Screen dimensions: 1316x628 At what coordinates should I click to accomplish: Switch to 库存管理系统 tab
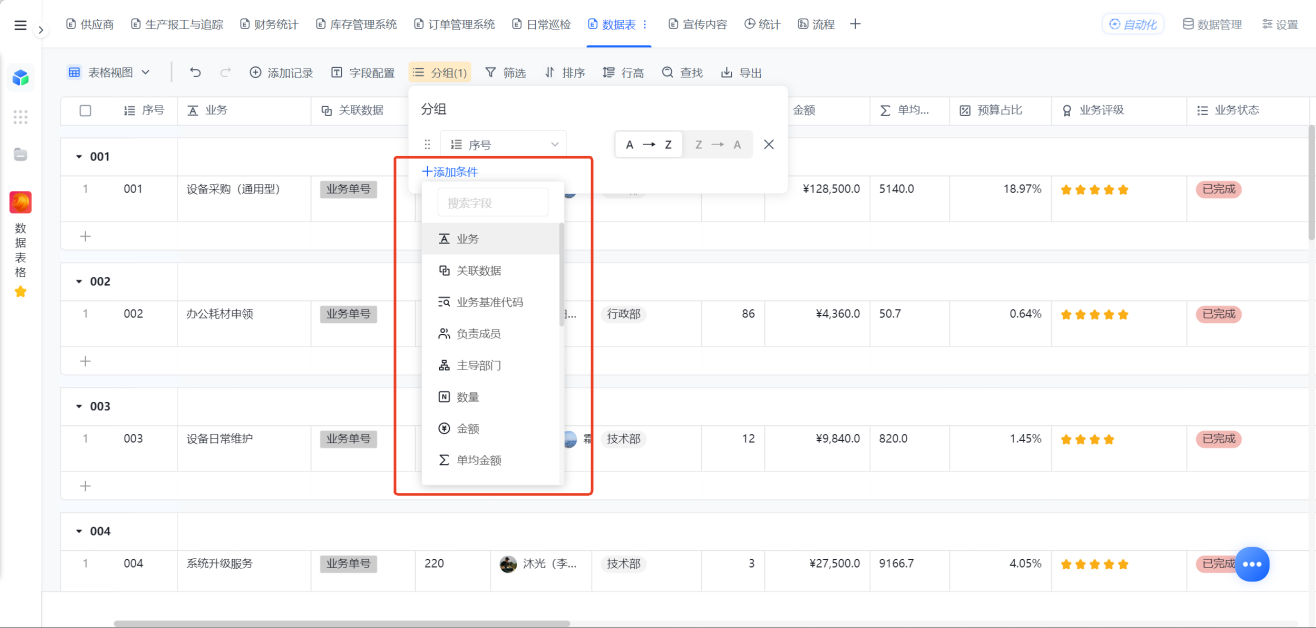point(355,24)
